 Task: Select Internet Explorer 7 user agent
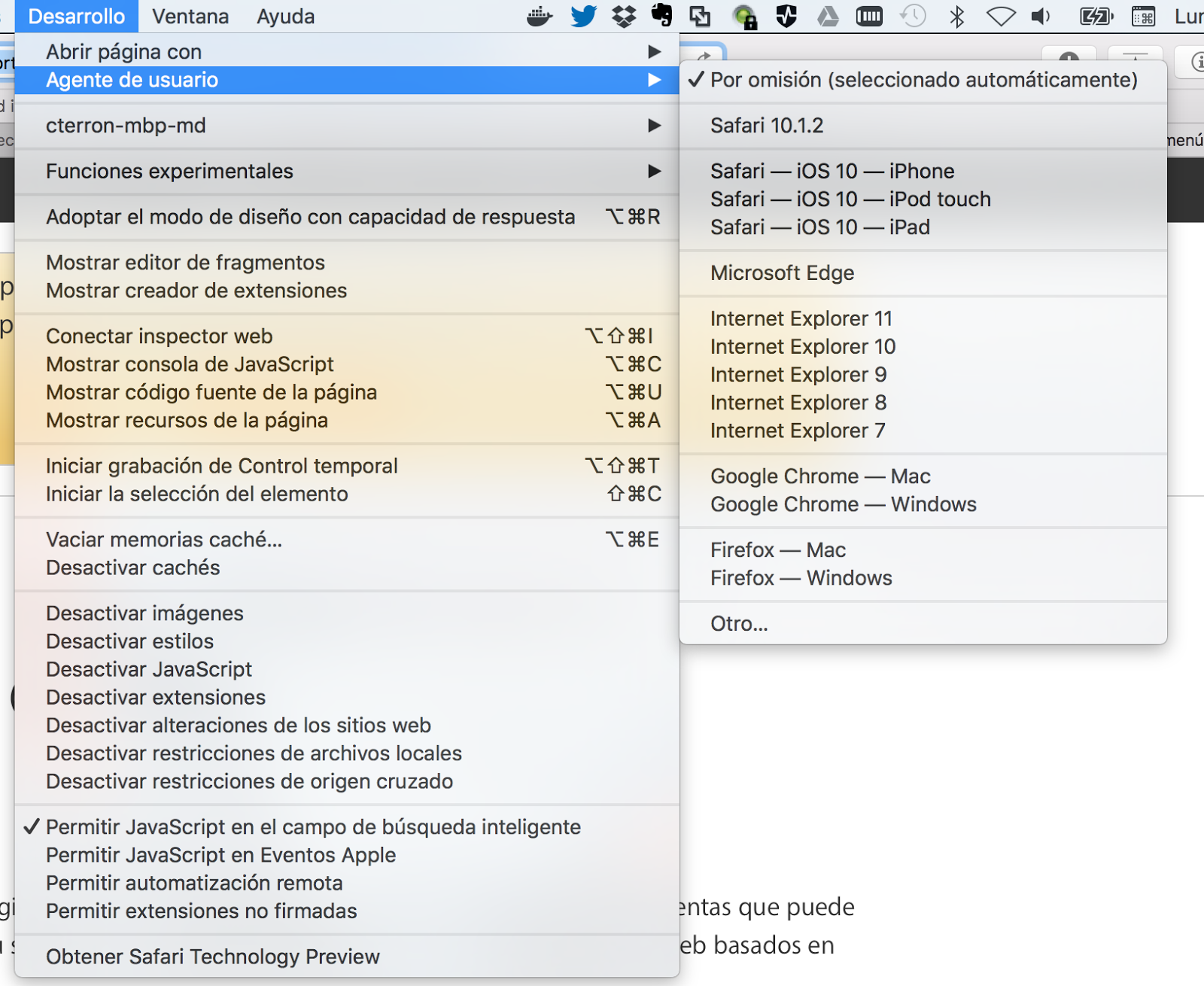coord(923,431)
